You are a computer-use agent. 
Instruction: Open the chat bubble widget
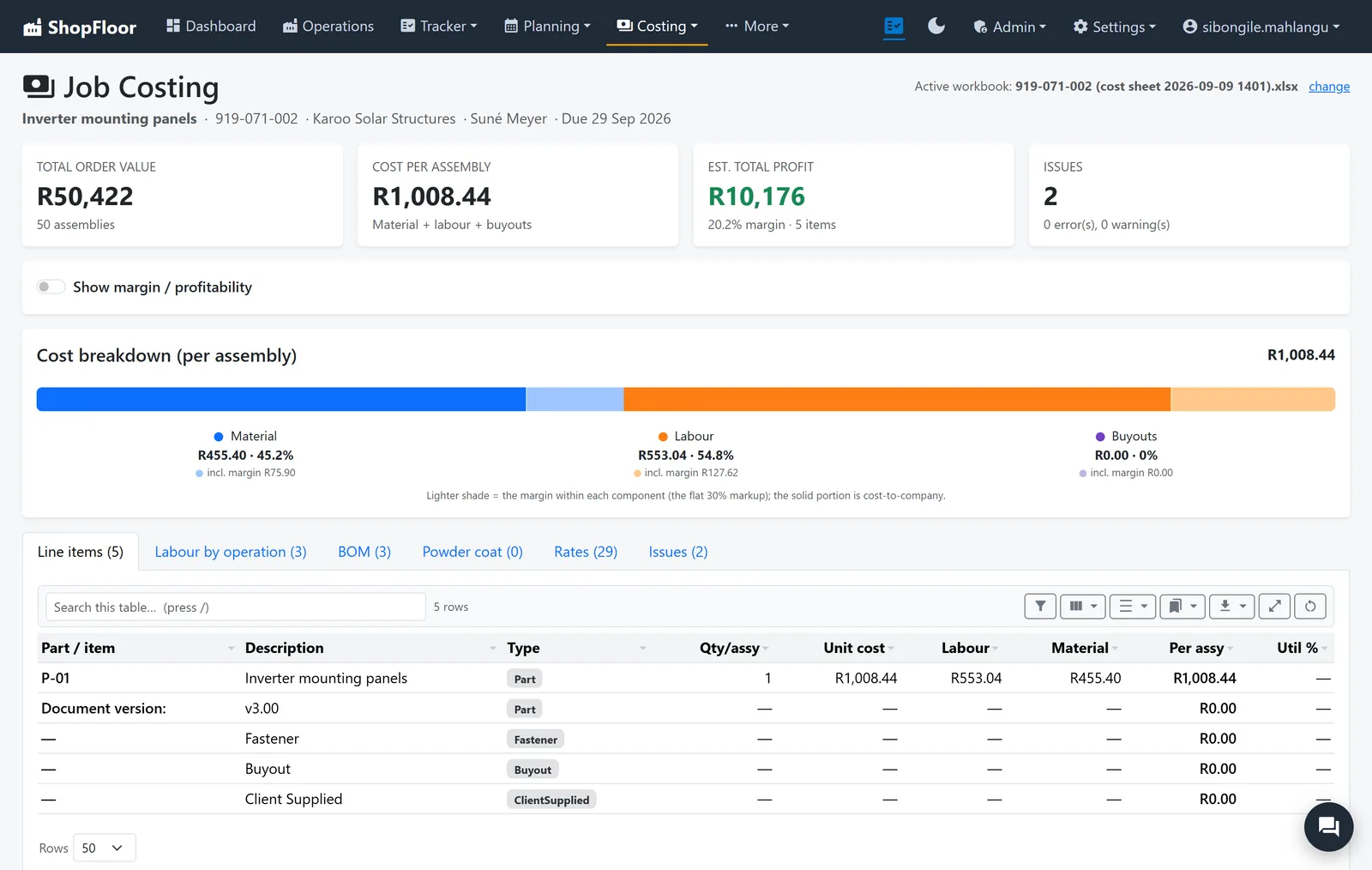click(x=1328, y=826)
